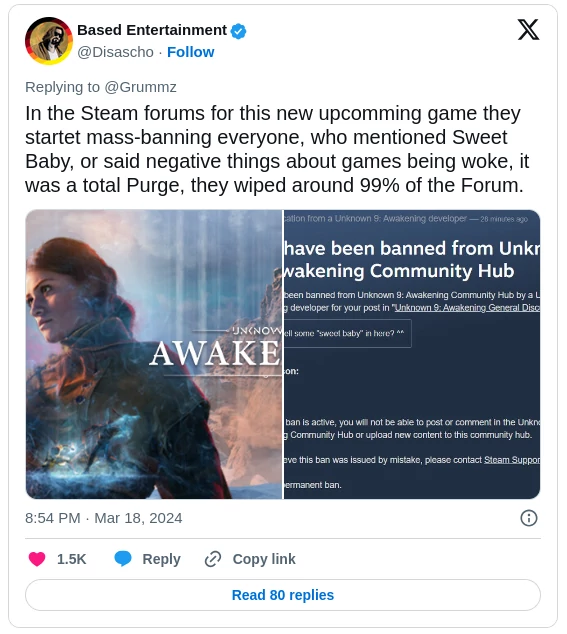The width and height of the screenshot is (567, 634).
Task: Open the @Disascho handle link
Action: (115, 52)
